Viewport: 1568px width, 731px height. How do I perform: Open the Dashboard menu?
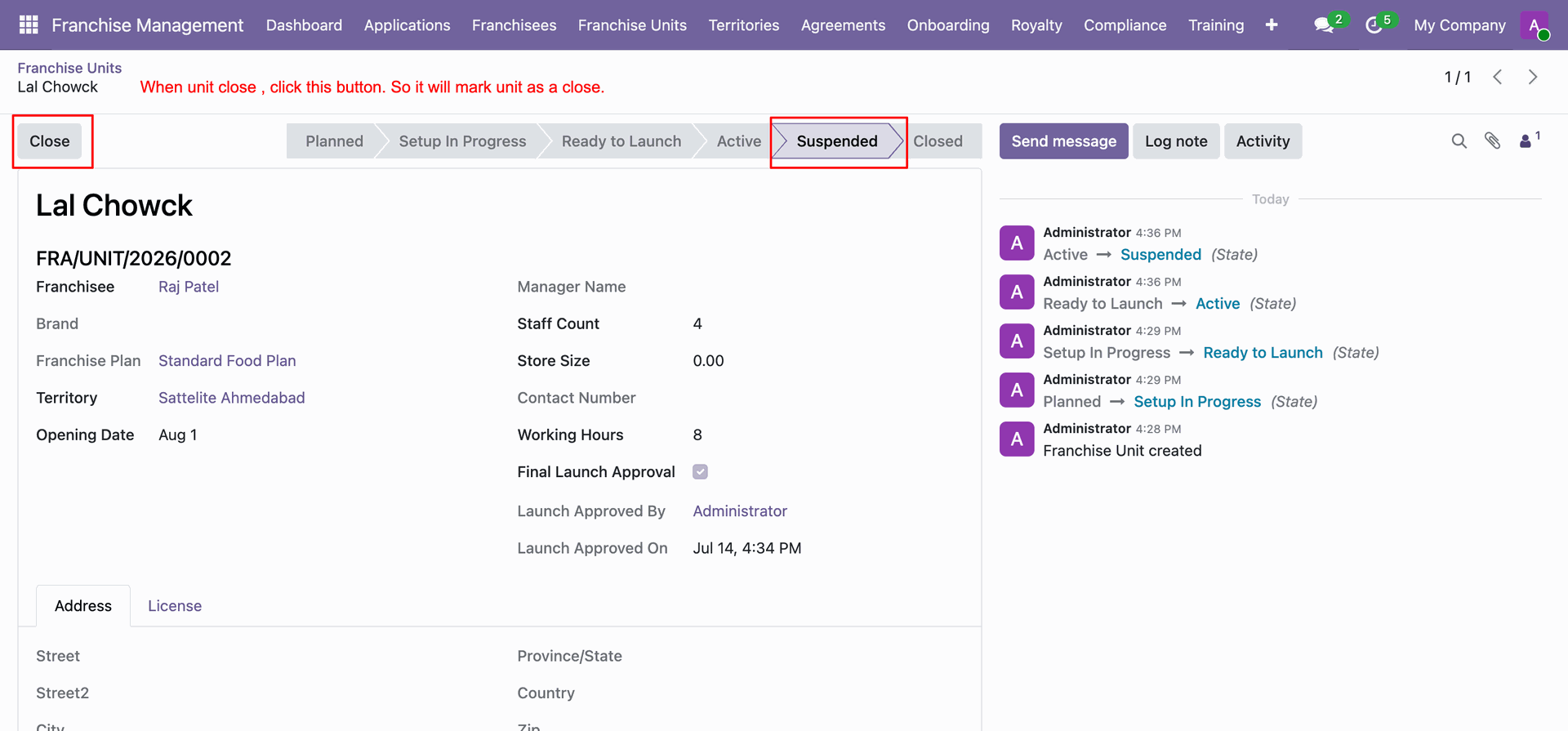304,25
